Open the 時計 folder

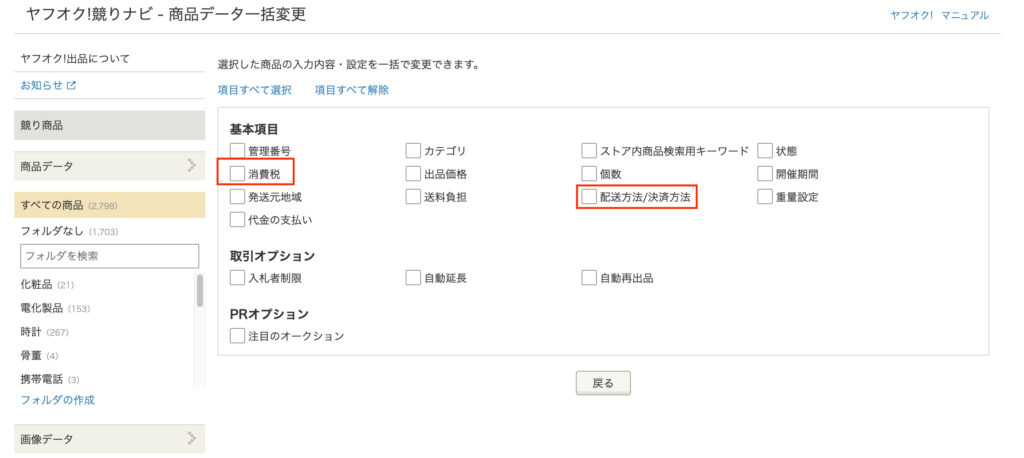coord(32,331)
